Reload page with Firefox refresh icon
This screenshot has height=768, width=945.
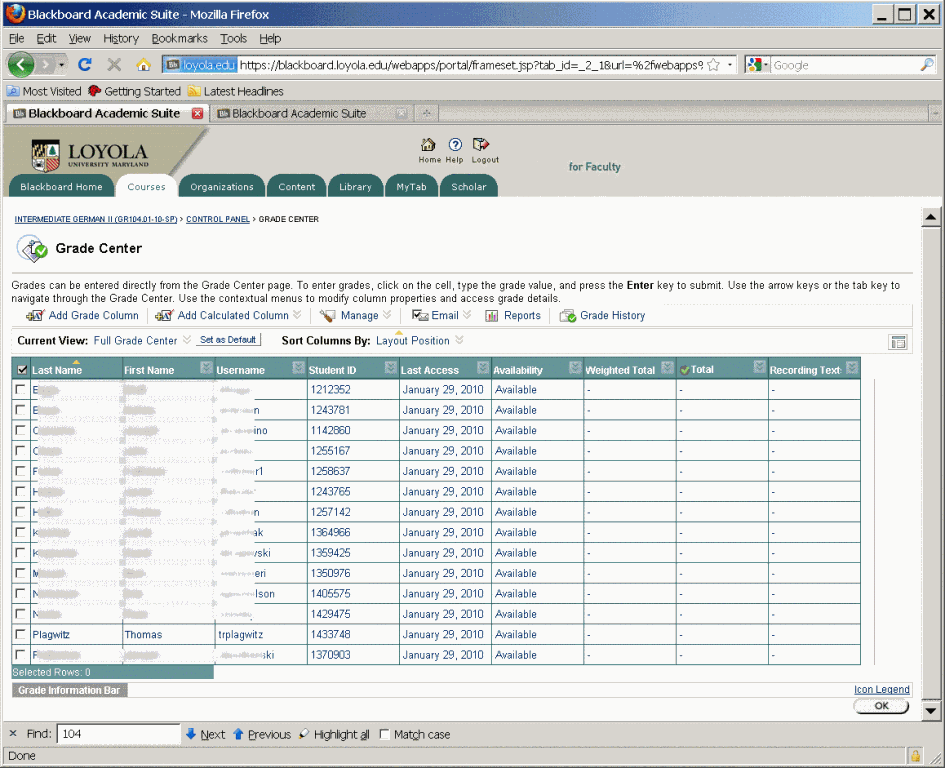click(x=85, y=65)
